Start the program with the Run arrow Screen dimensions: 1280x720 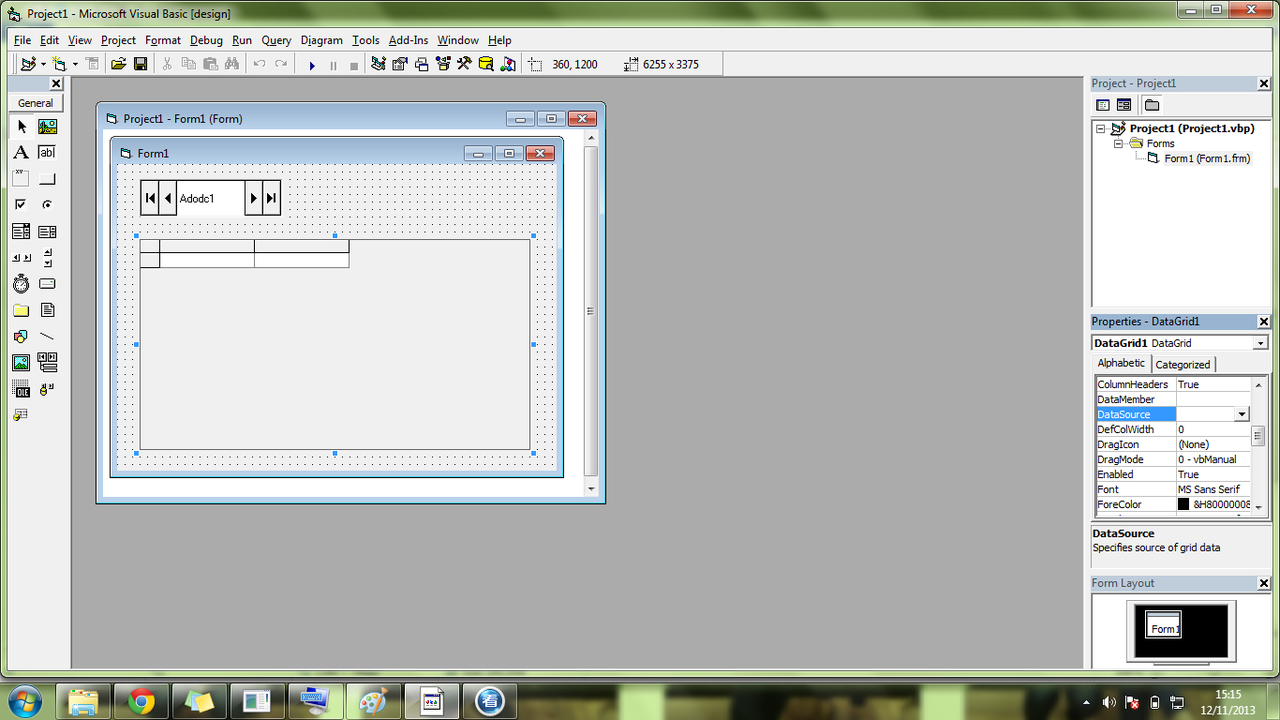312,65
